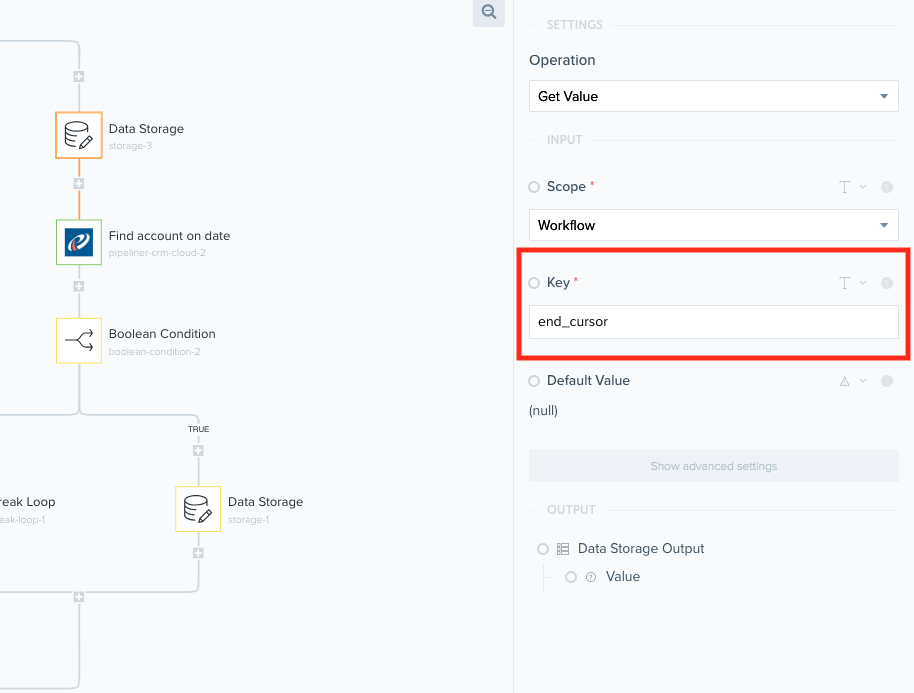Toggle the Key input connector circle
The width and height of the screenshot is (914, 693).
coord(534,283)
